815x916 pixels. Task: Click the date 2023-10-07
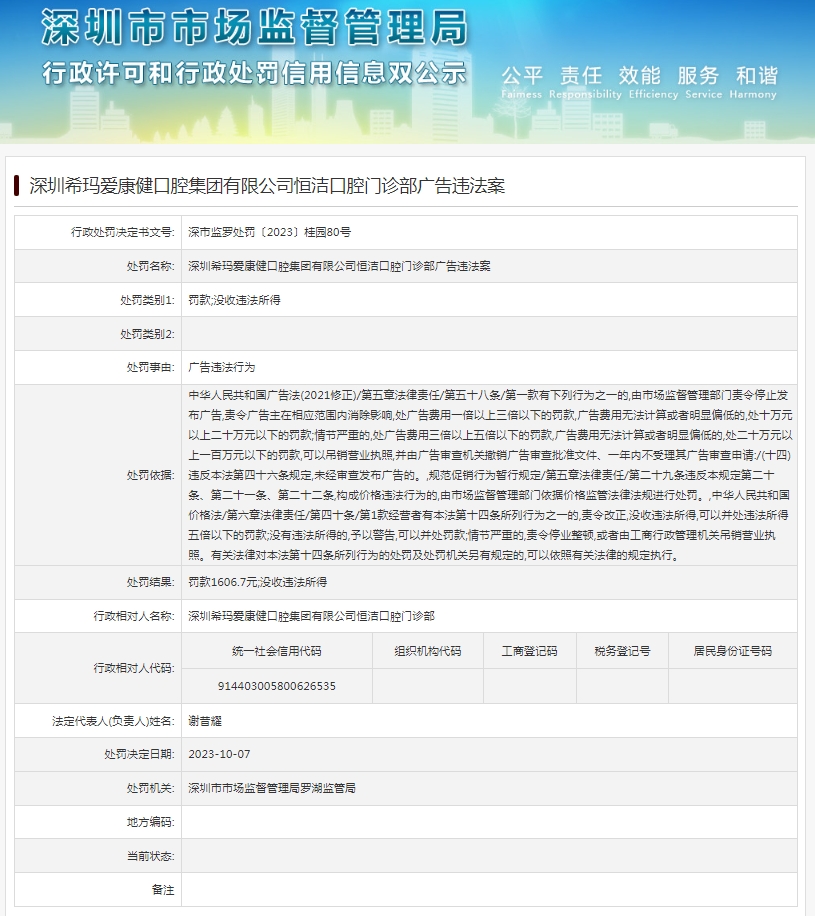tap(219, 754)
